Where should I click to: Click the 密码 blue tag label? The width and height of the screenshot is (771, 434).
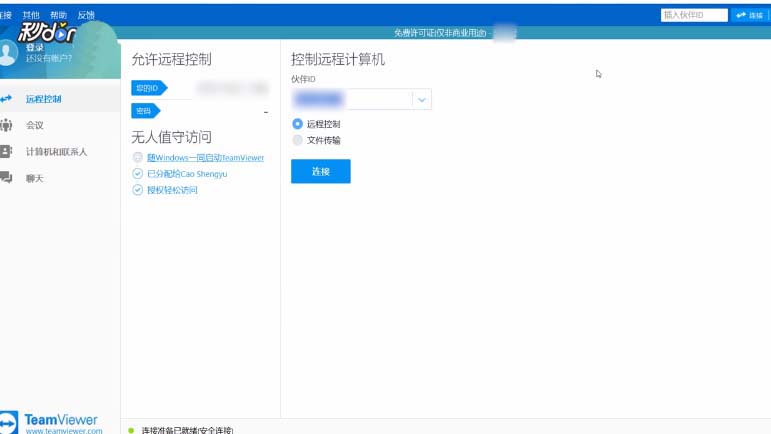point(146,111)
